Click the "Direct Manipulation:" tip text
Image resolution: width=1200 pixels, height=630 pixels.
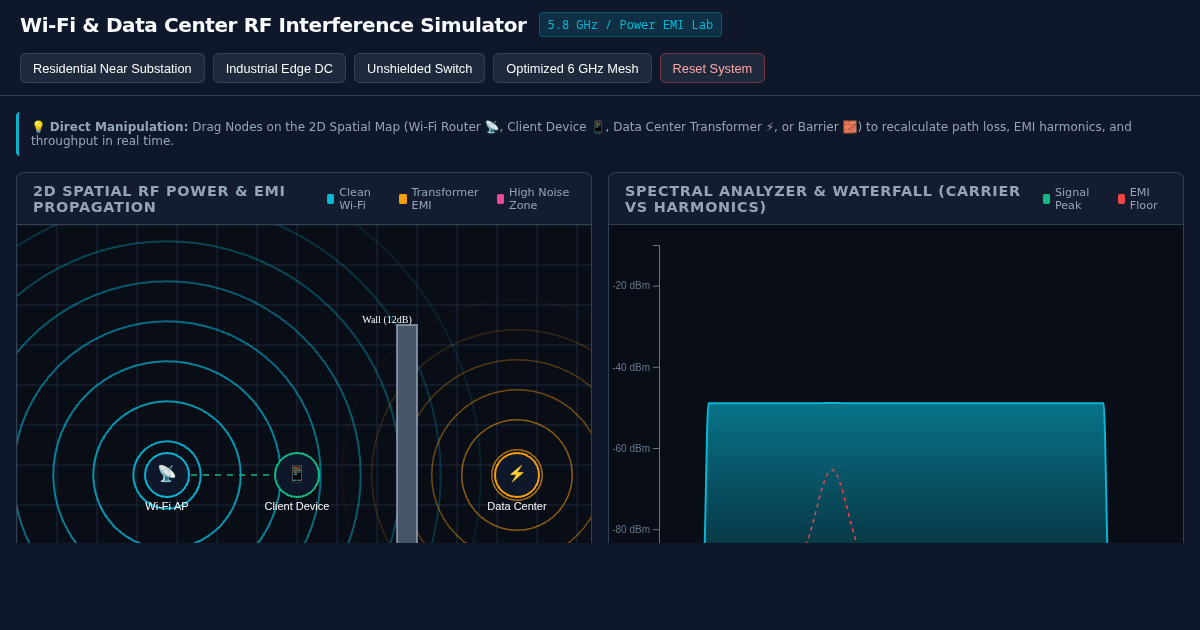click(x=119, y=127)
